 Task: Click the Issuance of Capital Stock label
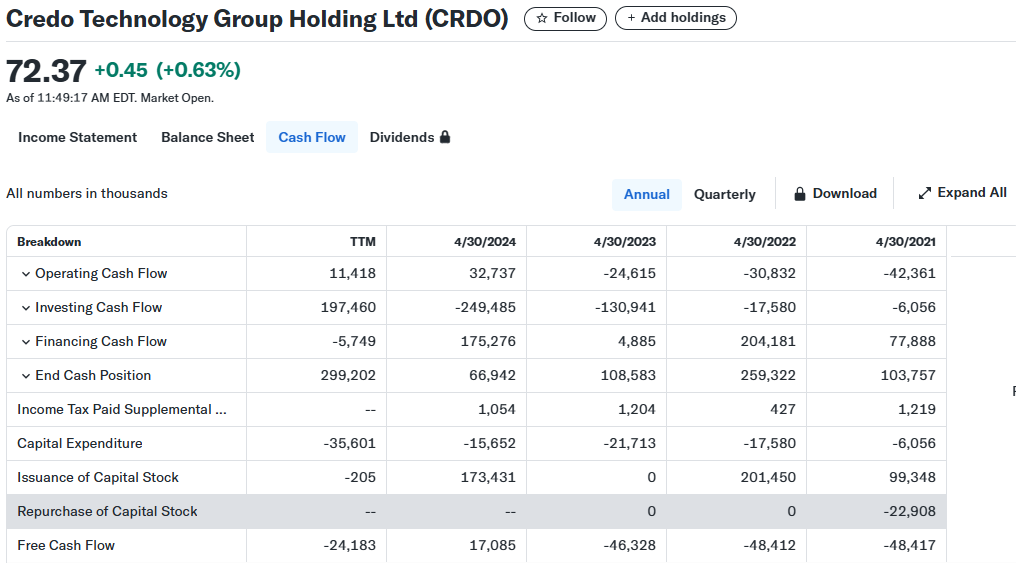click(98, 477)
